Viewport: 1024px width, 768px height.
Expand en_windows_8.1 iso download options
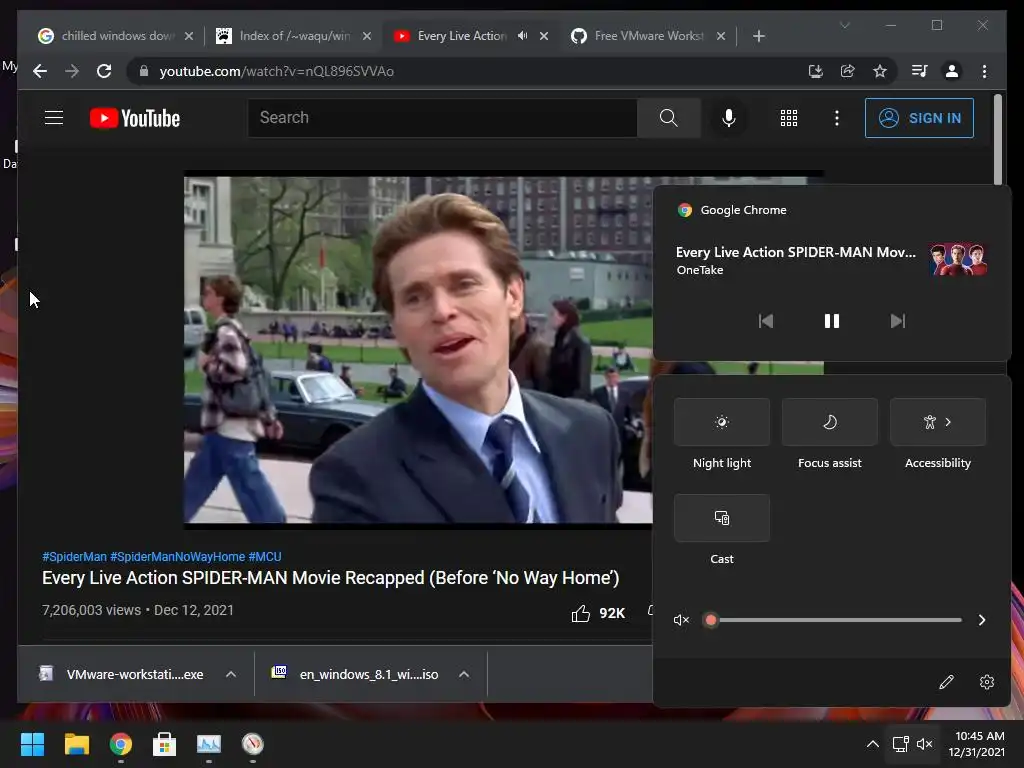[464, 674]
